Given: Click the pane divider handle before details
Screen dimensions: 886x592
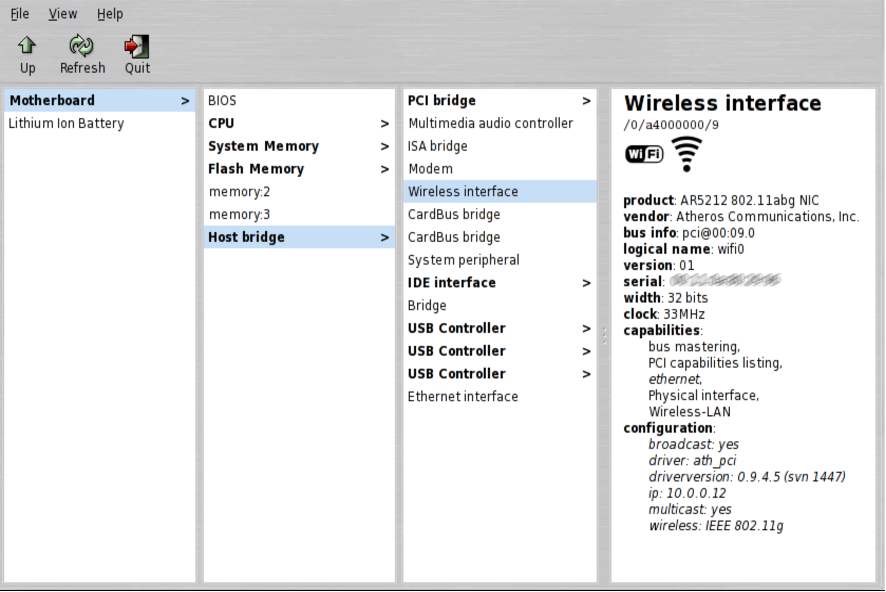Looking at the screenshot, I should pyautogui.click(x=604, y=335).
